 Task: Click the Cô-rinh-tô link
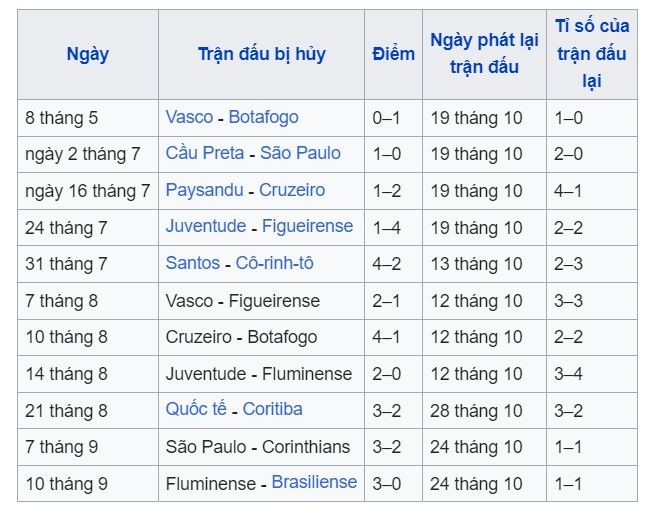click(x=275, y=263)
